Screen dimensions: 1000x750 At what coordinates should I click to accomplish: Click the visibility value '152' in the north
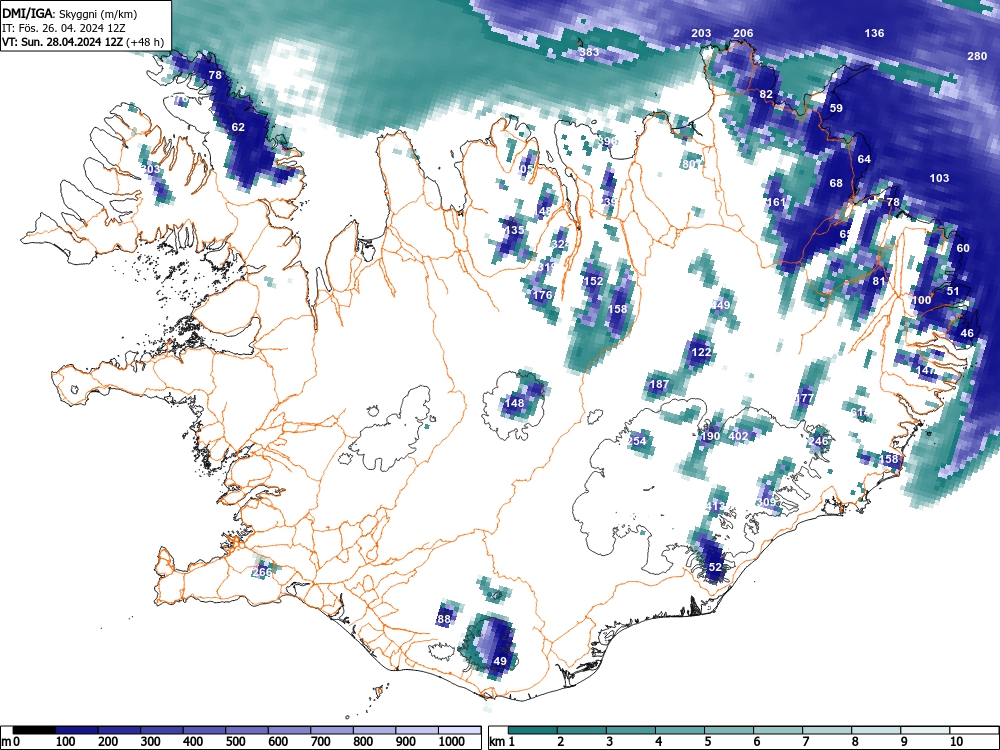593,281
